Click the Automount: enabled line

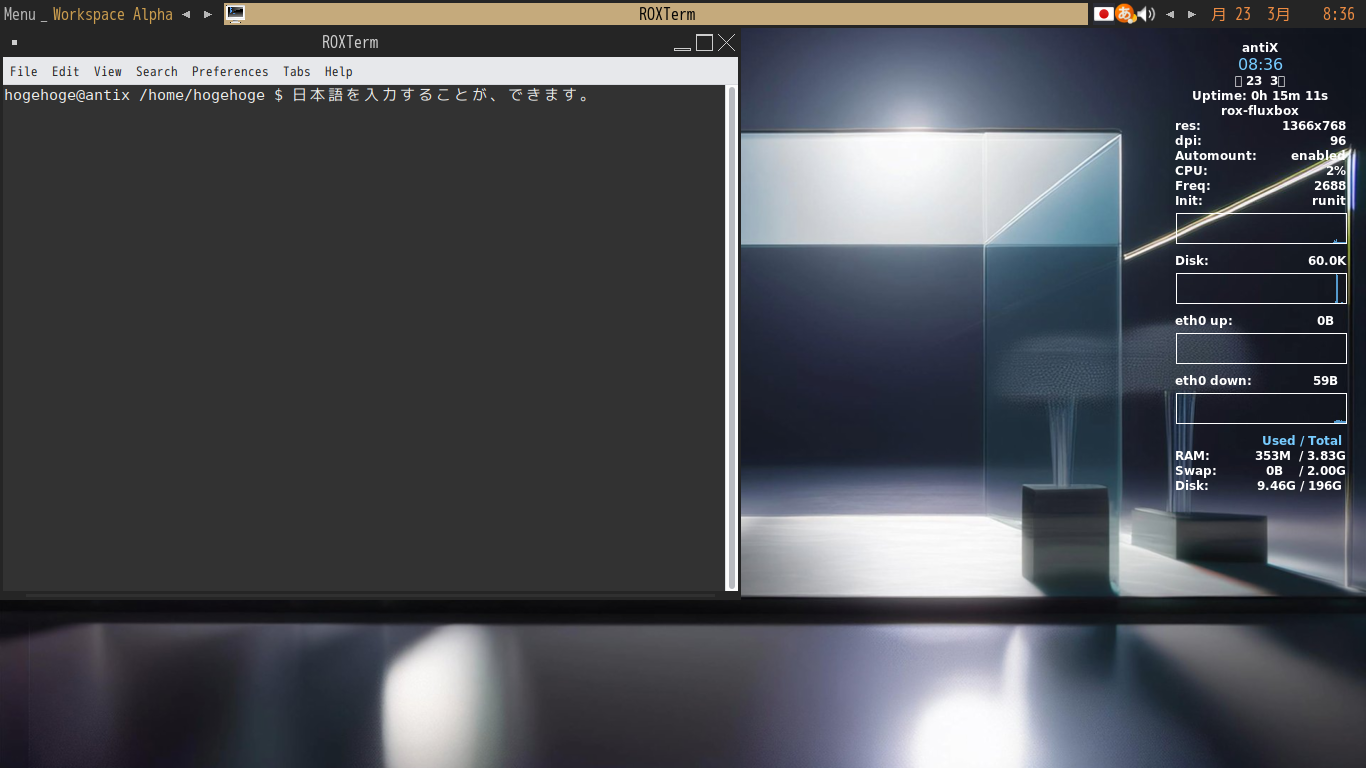point(1260,156)
